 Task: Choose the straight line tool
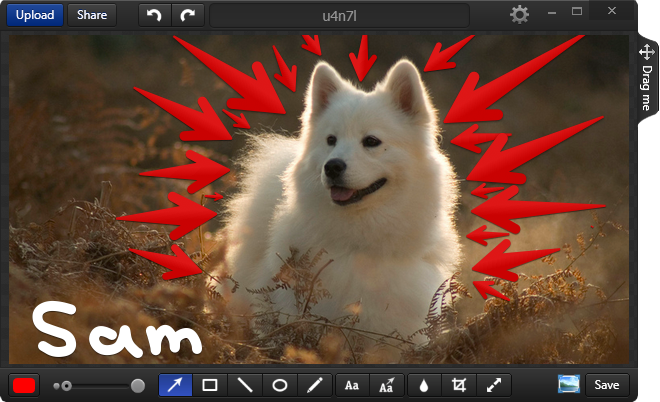[x=245, y=385]
